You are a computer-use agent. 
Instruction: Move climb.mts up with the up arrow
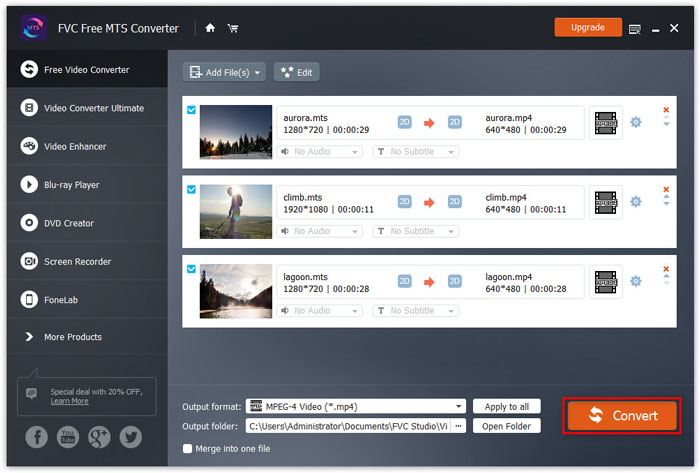[x=666, y=196]
